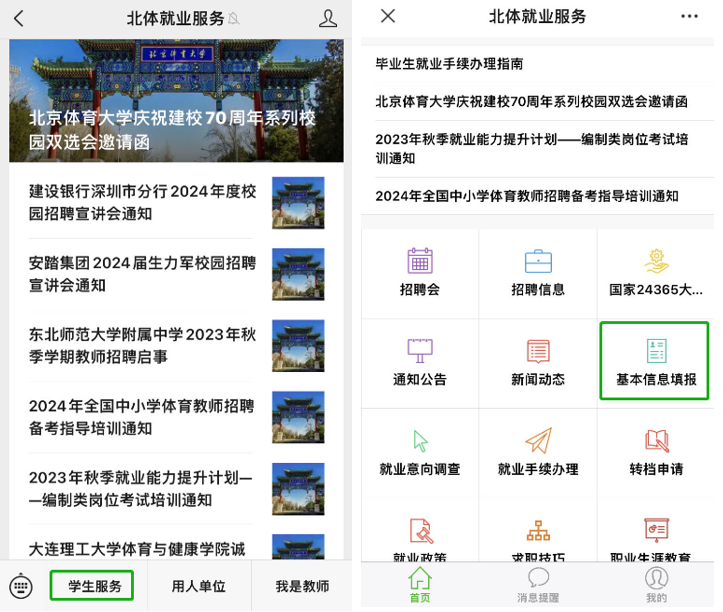Open the 转档申请 icon
Image resolution: width=723 pixels, height=612 pixels.
click(656, 441)
